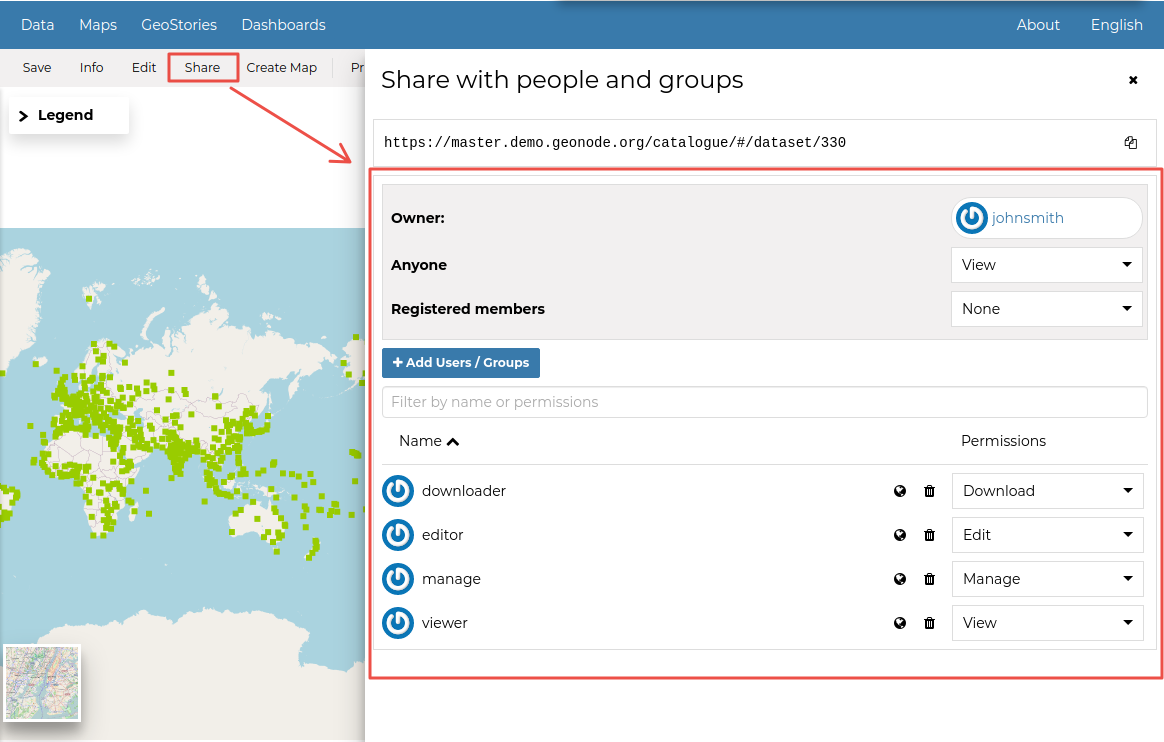
Task: Open the Dashboards menu
Action: pyautogui.click(x=283, y=25)
